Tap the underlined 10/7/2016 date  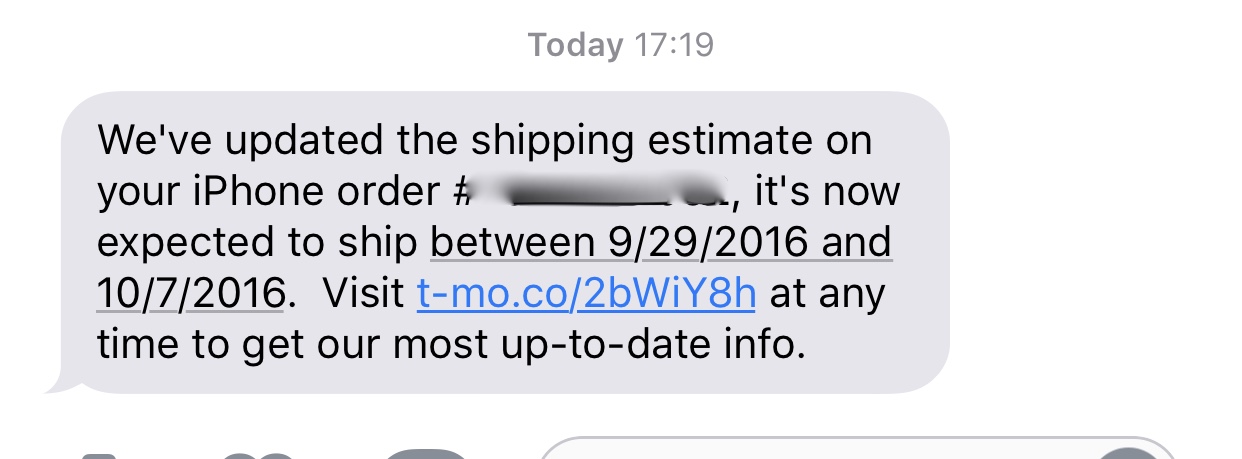pos(192,294)
